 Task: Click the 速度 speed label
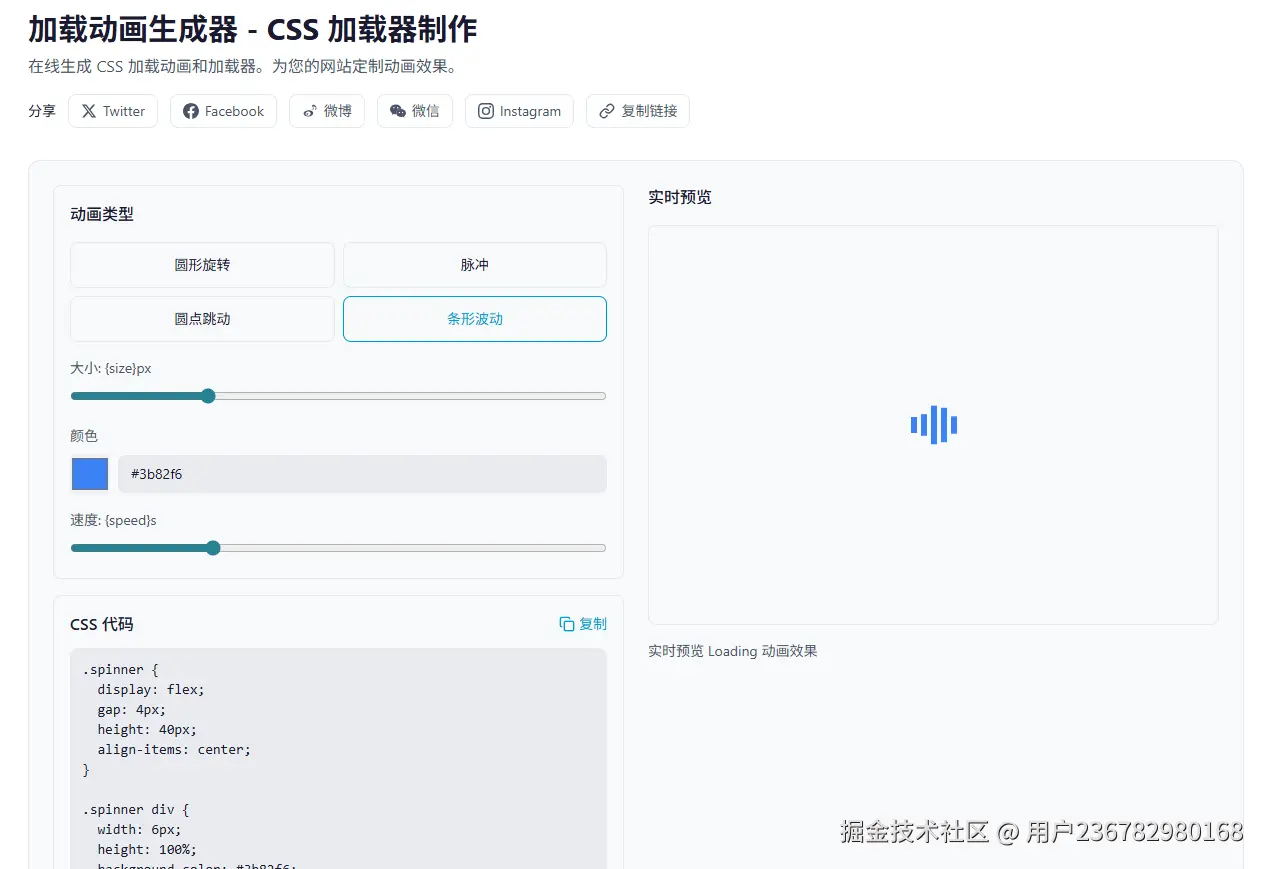(113, 520)
